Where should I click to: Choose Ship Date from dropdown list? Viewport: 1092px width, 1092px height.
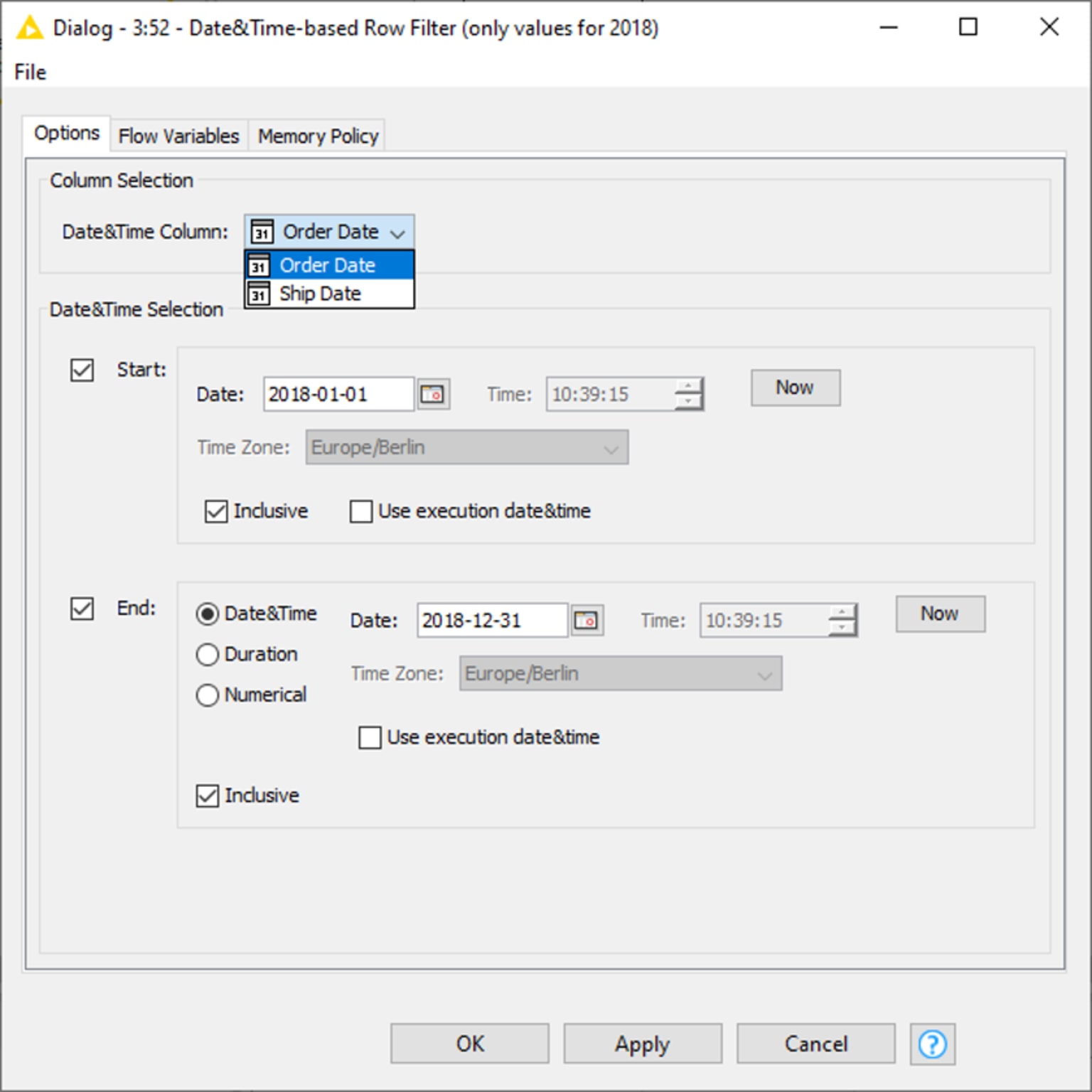pyautogui.click(x=329, y=294)
